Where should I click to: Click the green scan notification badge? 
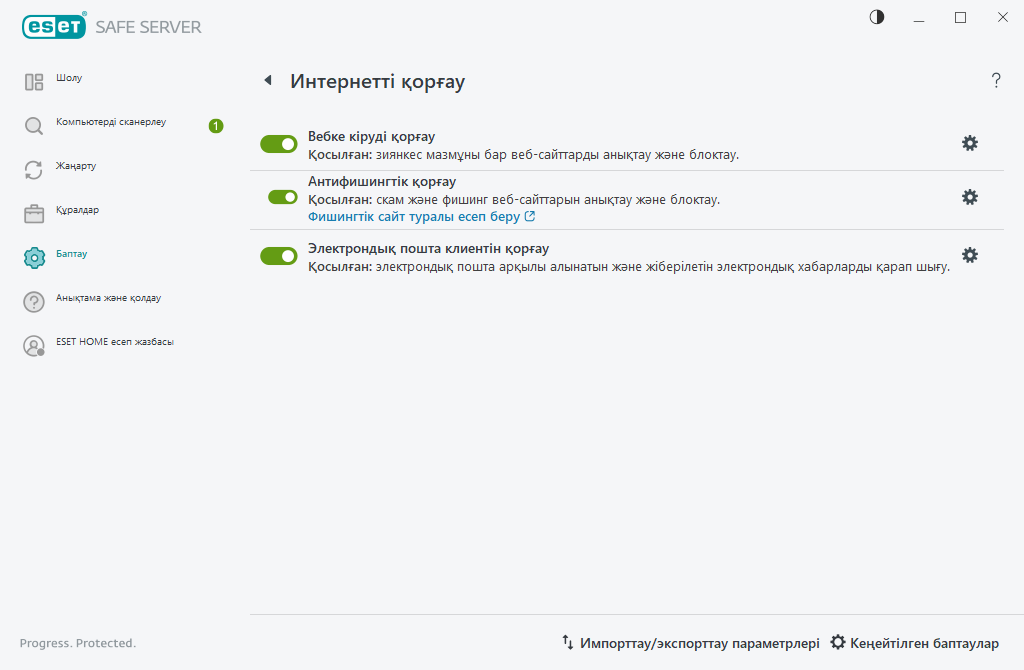click(x=216, y=126)
